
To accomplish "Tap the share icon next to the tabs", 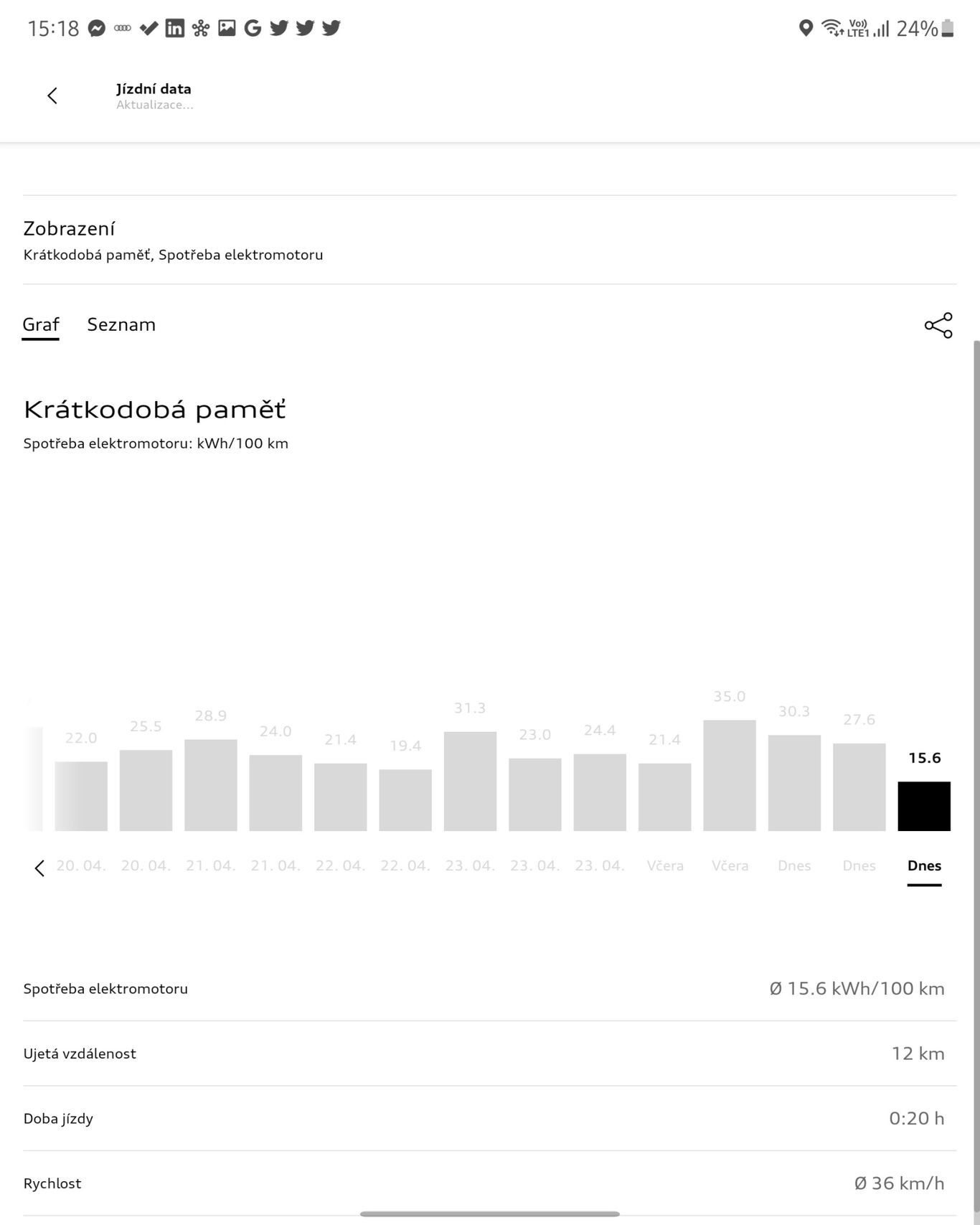I will point(938,325).
